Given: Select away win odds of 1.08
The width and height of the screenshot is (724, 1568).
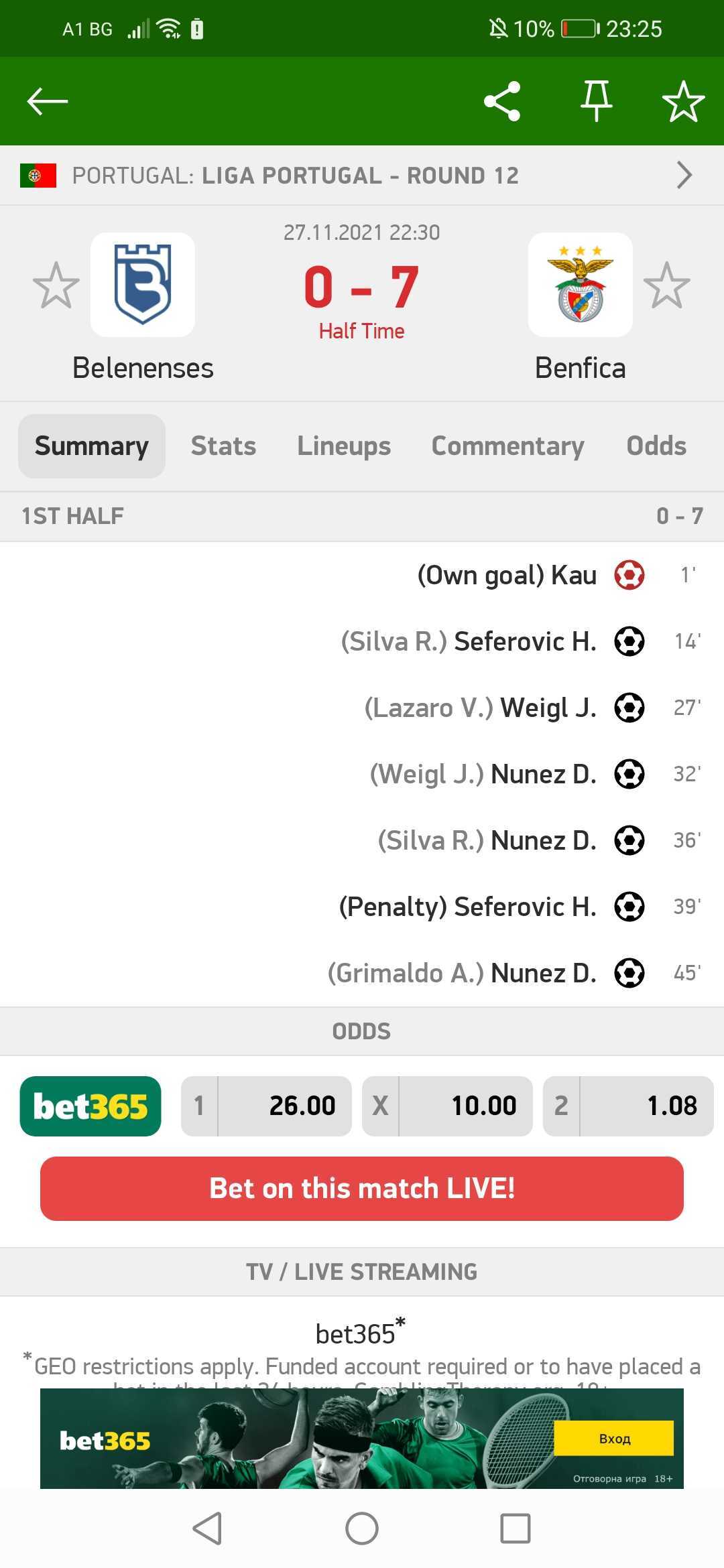Looking at the screenshot, I should pyautogui.click(x=628, y=1106).
